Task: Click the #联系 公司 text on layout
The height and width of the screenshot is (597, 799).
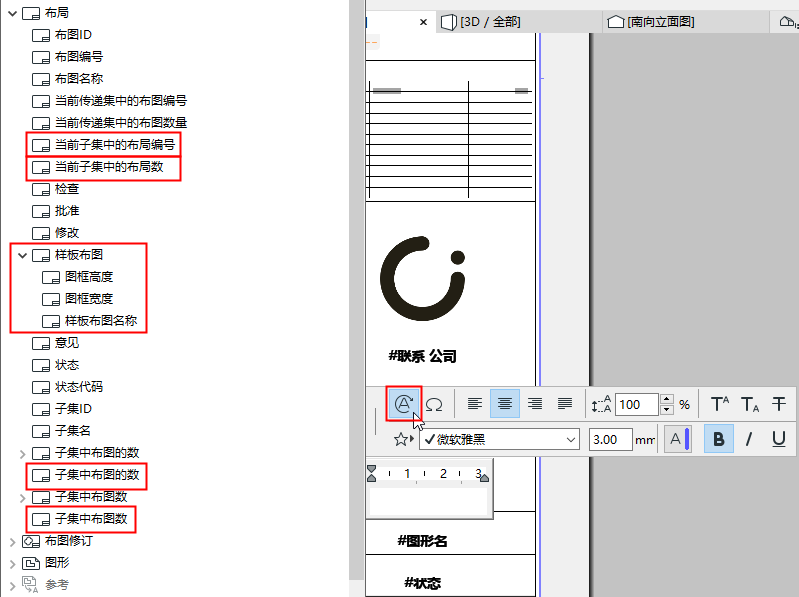Action: coord(422,356)
